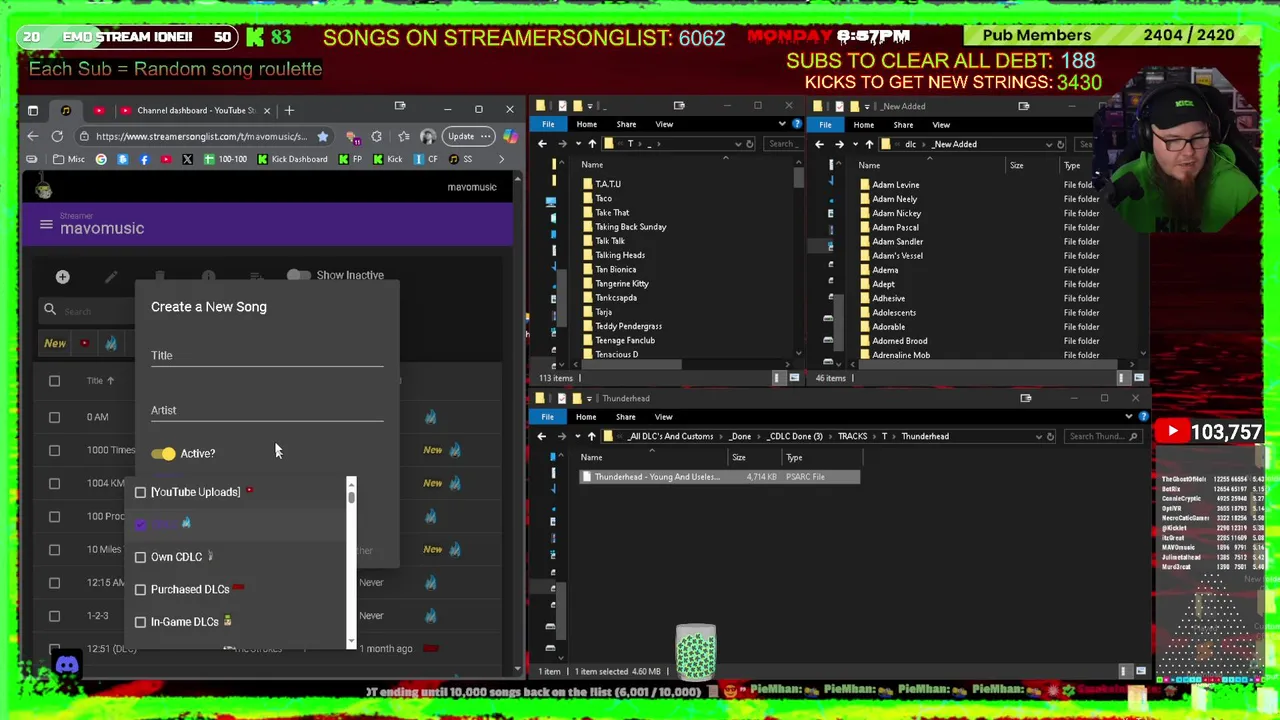Click the favorite star in address bar
The image size is (1280, 720).
point(322,136)
